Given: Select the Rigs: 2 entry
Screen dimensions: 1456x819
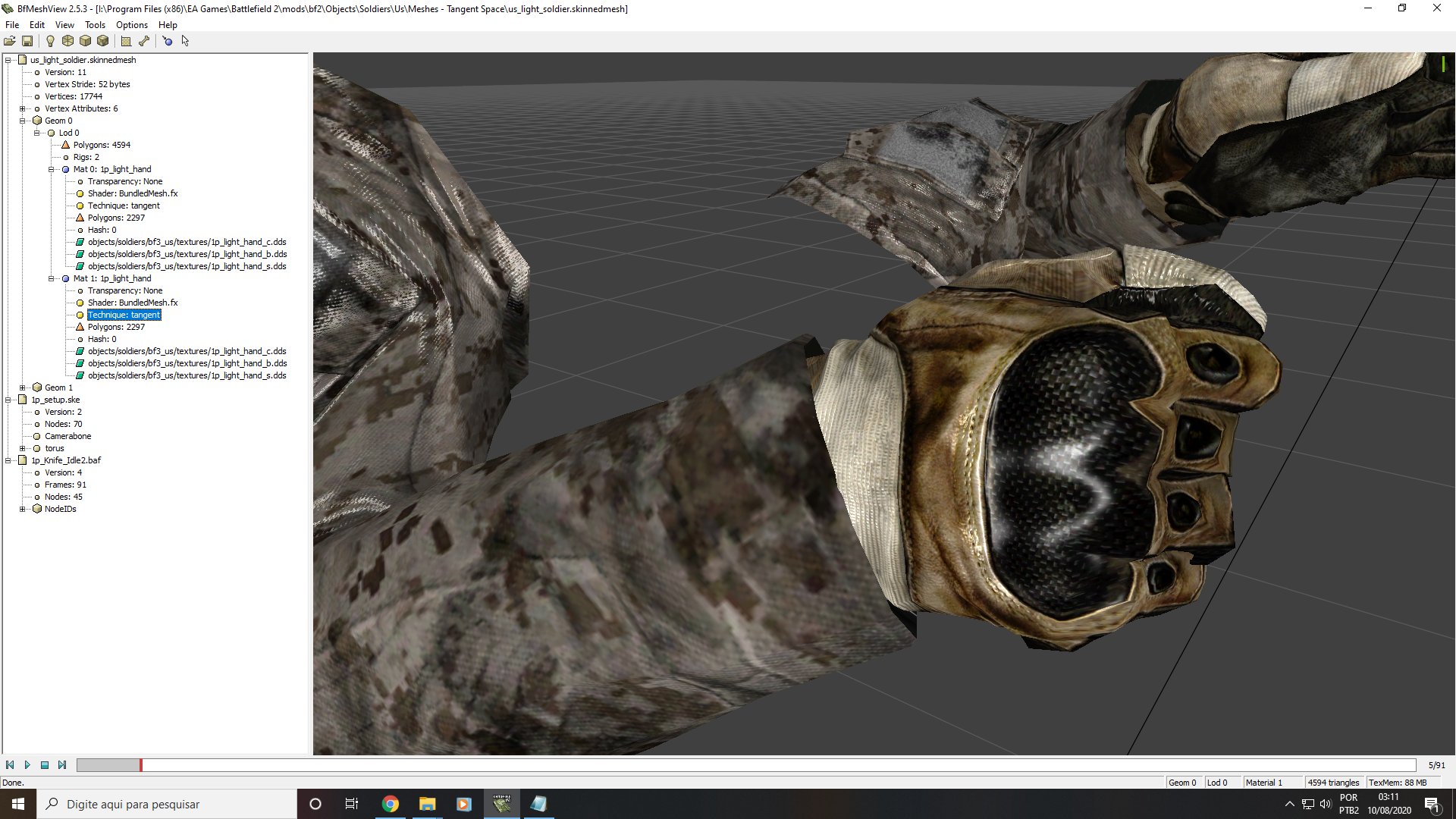Looking at the screenshot, I should (86, 157).
